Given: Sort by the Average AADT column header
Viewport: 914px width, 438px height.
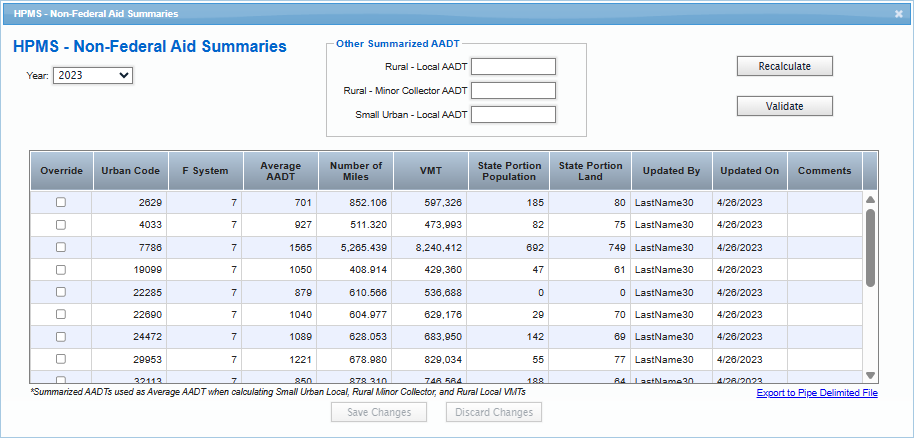Looking at the screenshot, I should (280, 171).
